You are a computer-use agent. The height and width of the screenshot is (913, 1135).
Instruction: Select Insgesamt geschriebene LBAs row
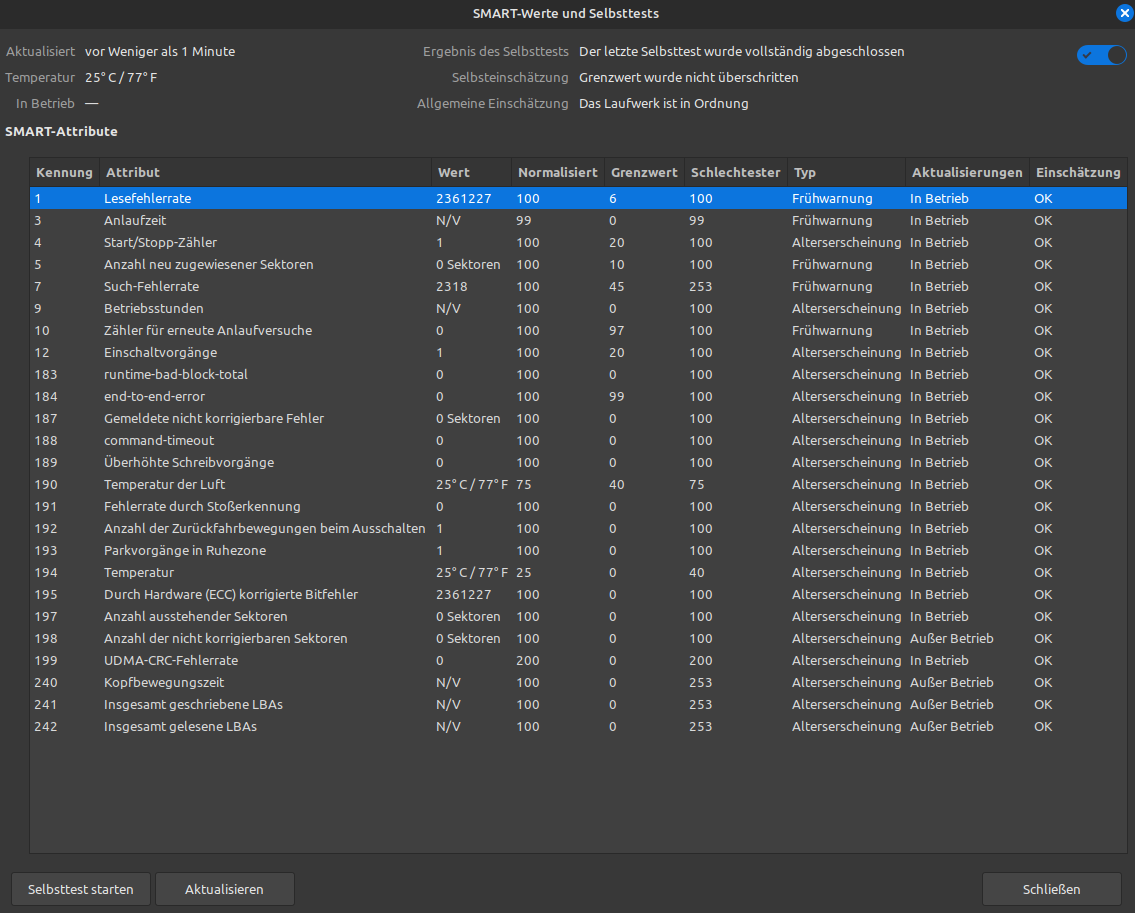coord(578,704)
